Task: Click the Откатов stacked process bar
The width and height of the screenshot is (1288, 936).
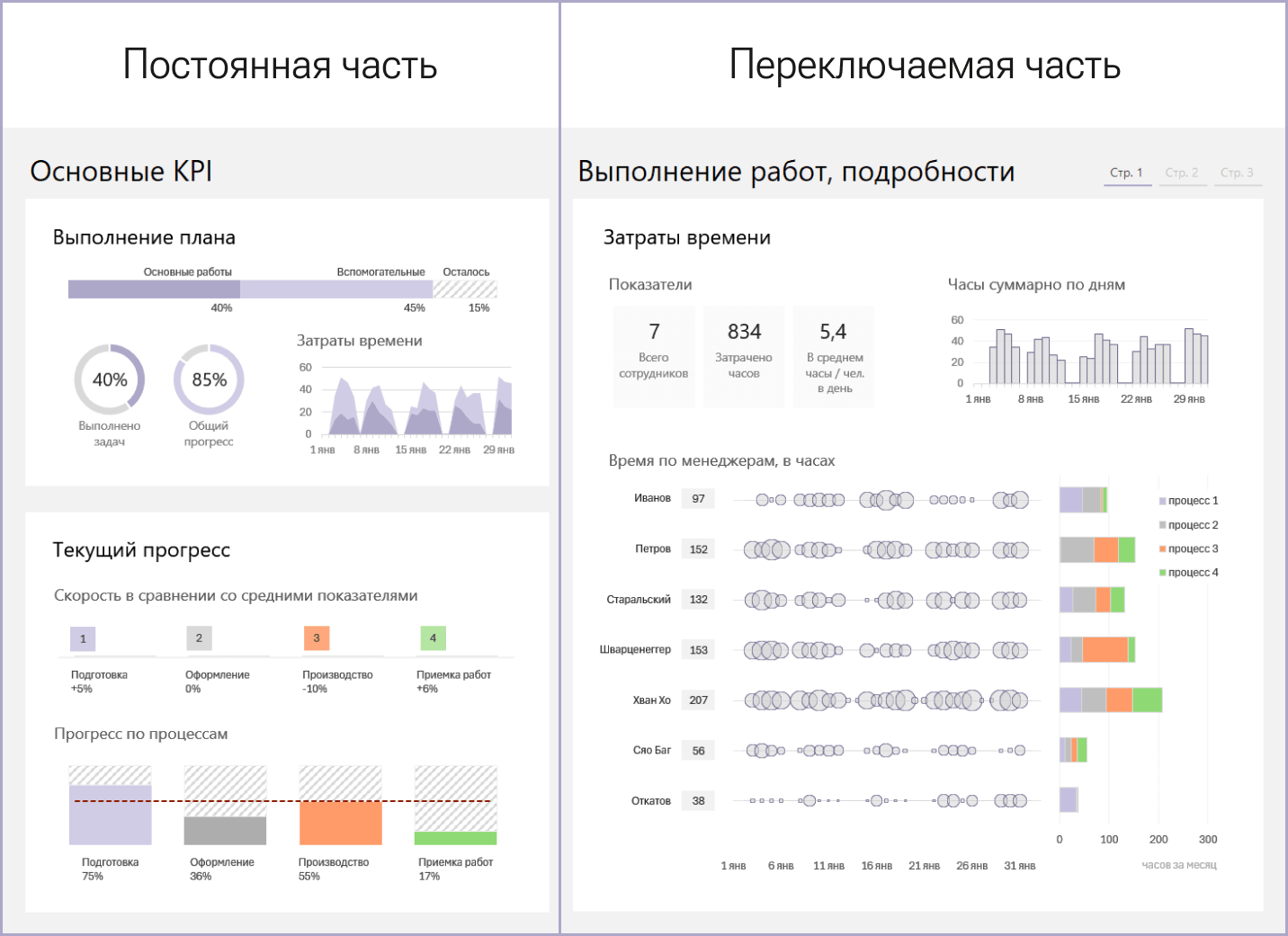Action: [x=1069, y=799]
